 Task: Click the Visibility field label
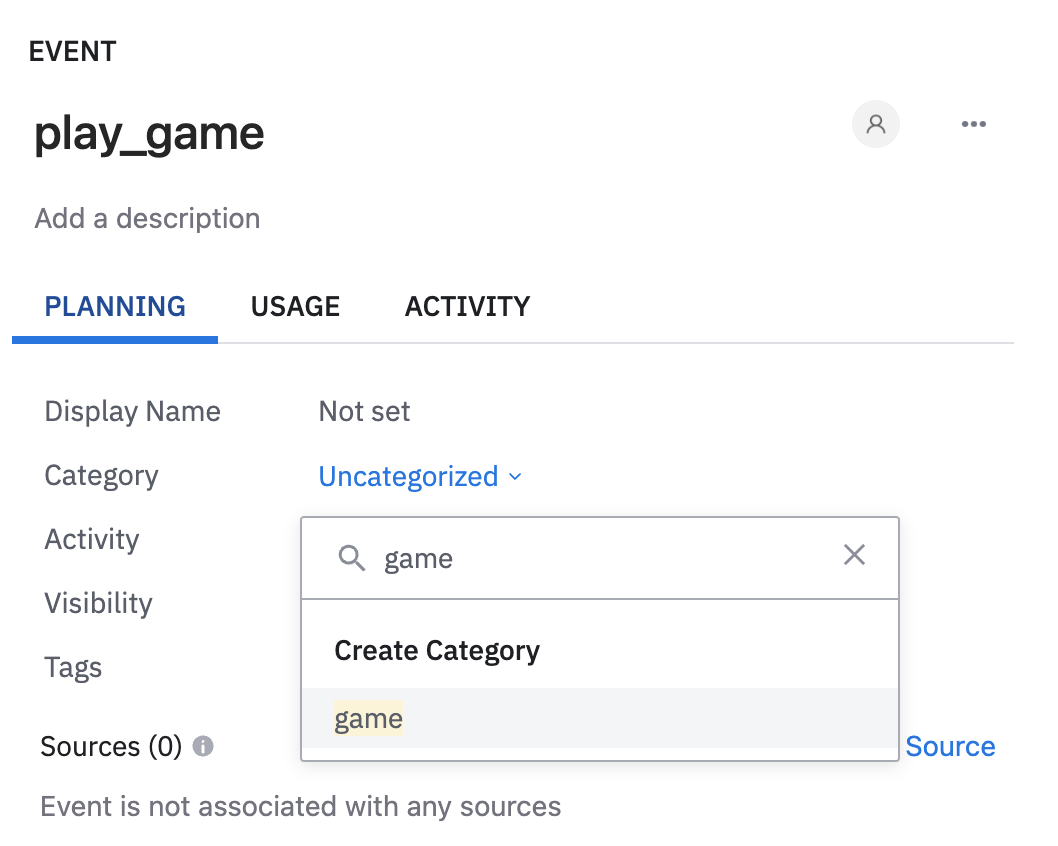pos(98,603)
